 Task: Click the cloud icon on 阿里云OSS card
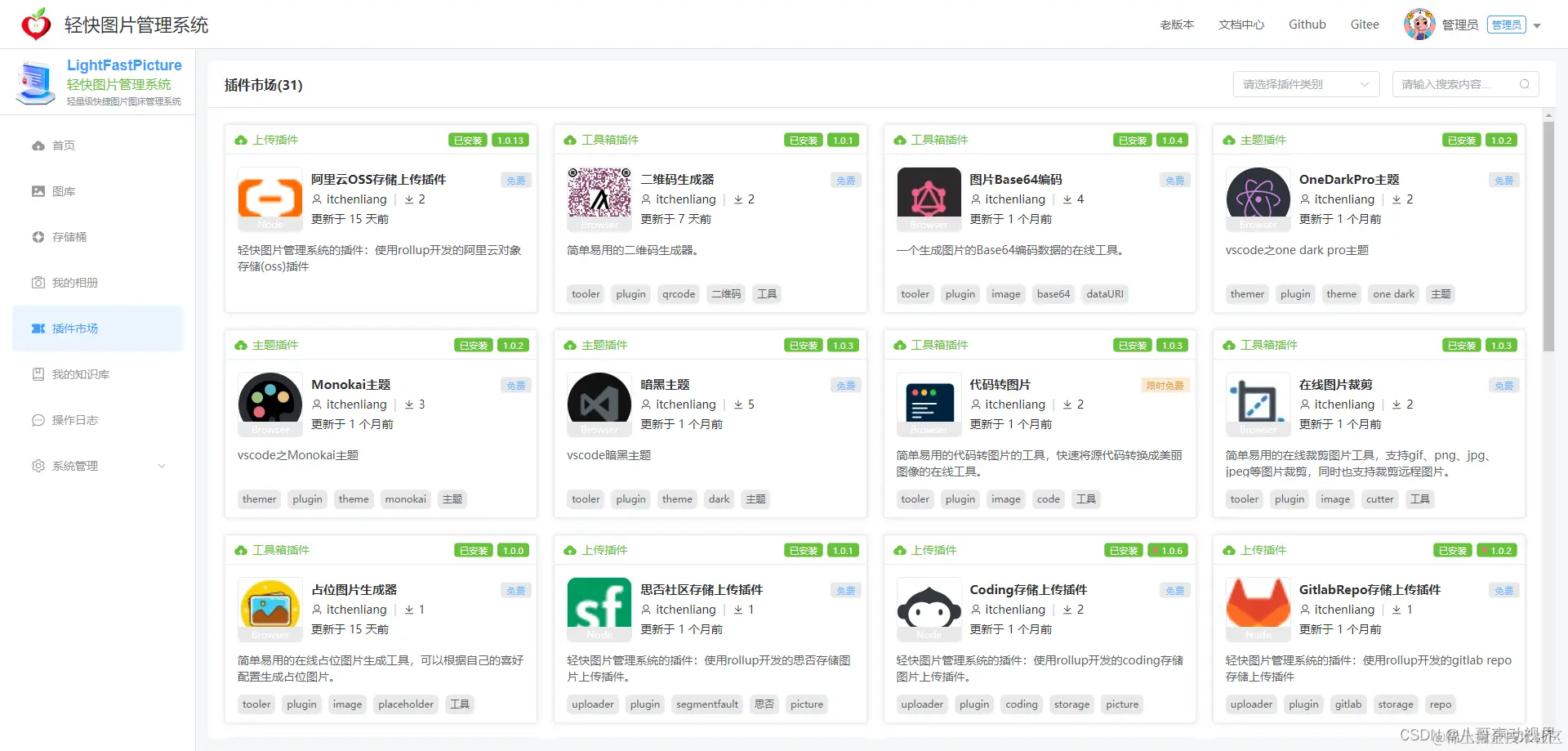241,139
